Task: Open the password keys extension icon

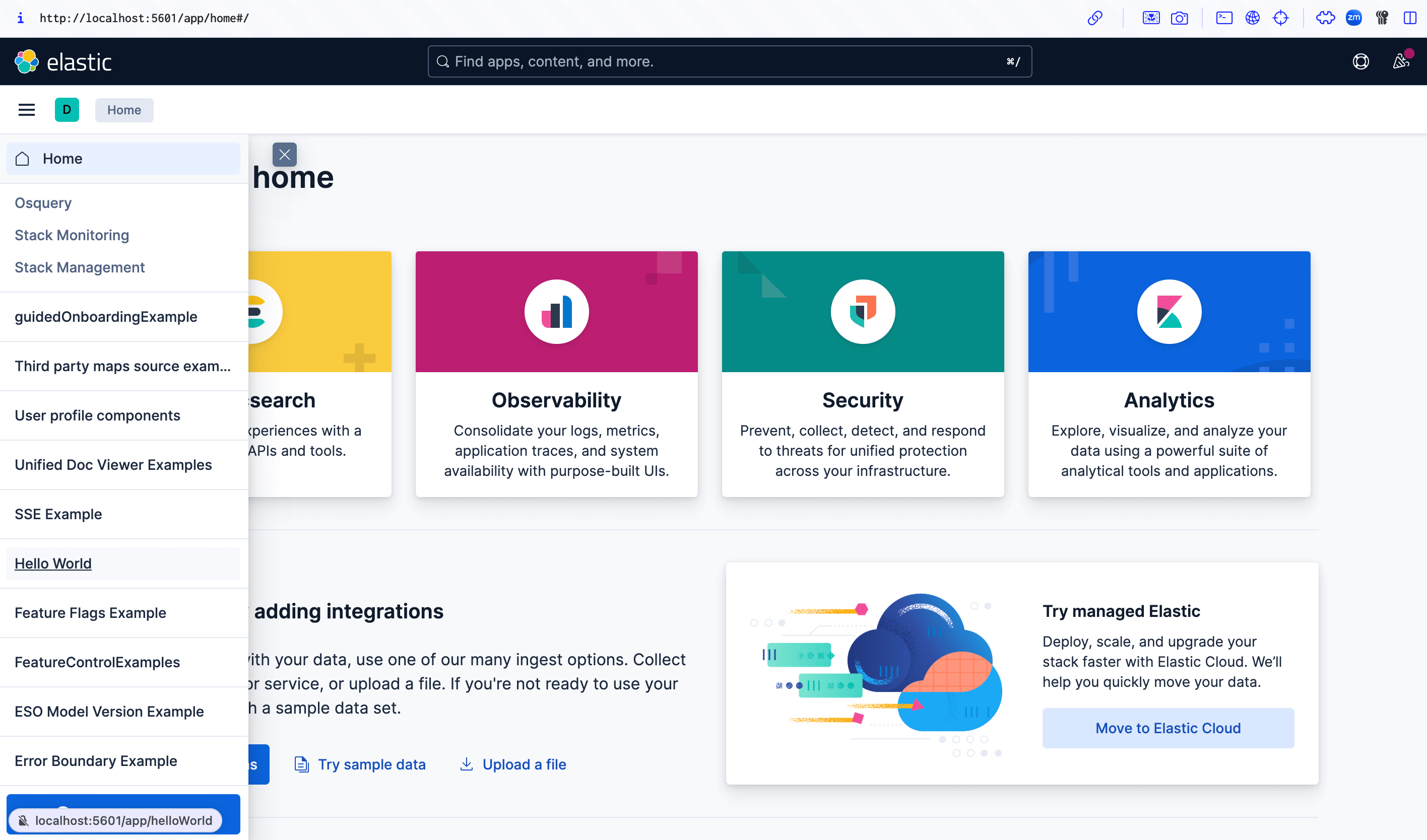Action: point(1382,18)
